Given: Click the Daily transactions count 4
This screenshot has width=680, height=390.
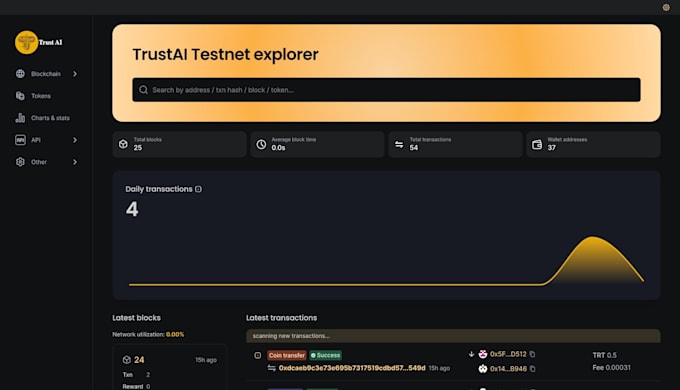Looking at the screenshot, I should pos(132,209).
